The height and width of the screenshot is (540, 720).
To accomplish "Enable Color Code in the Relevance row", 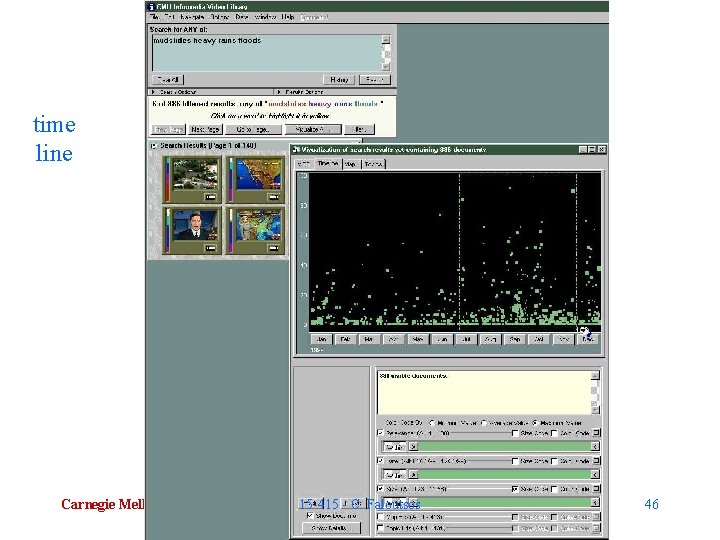I will pyautogui.click(x=555, y=433).
